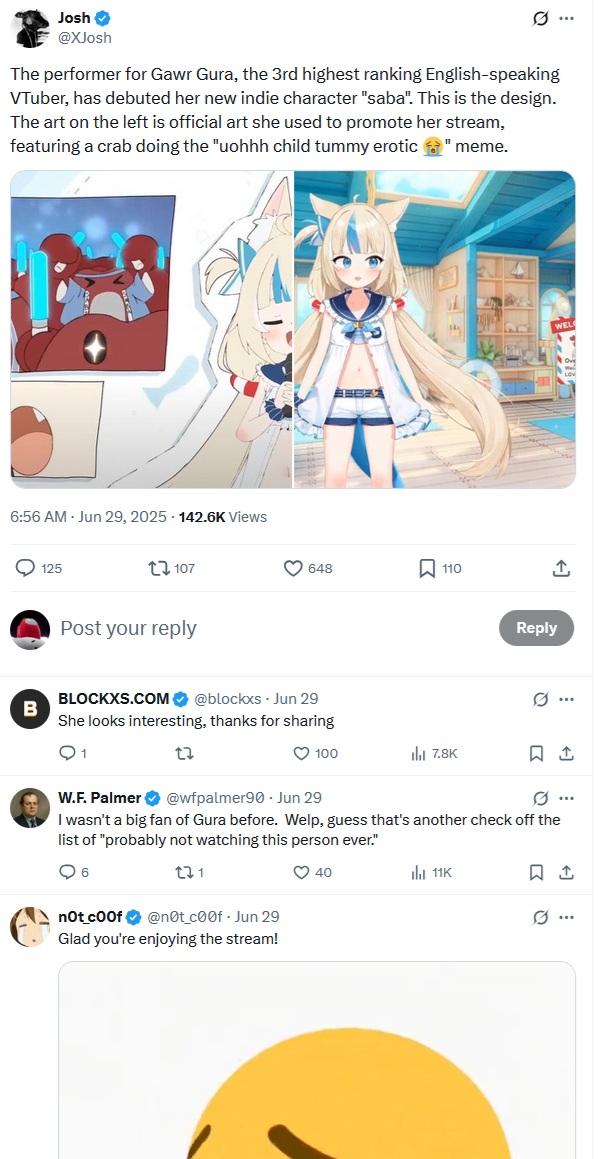Viewport: 598px width, 1159px height.
Task: Bookmark the main post with 110 bookmarks
Action: pos(427,568)
